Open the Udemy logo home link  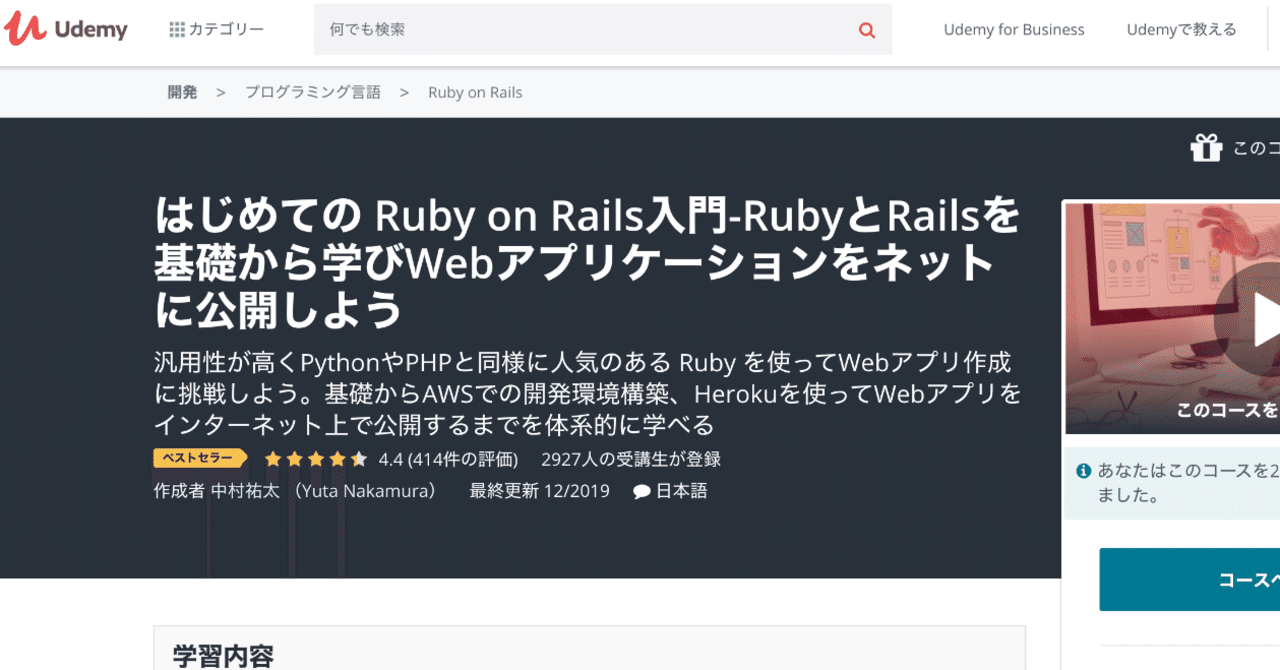[66, 29]
